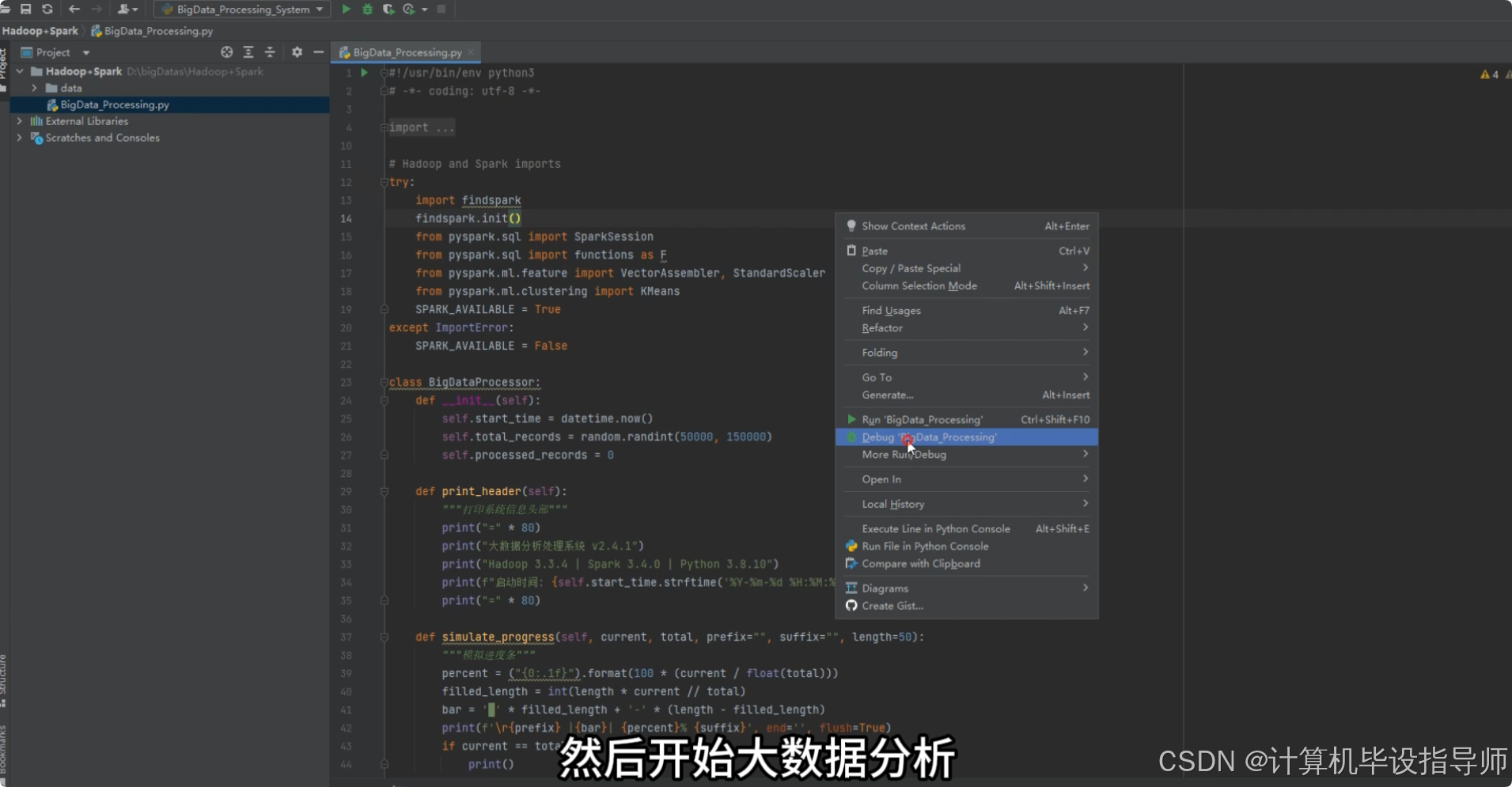Collapse the print_header method fold on line 29

(x=384, y=491)
